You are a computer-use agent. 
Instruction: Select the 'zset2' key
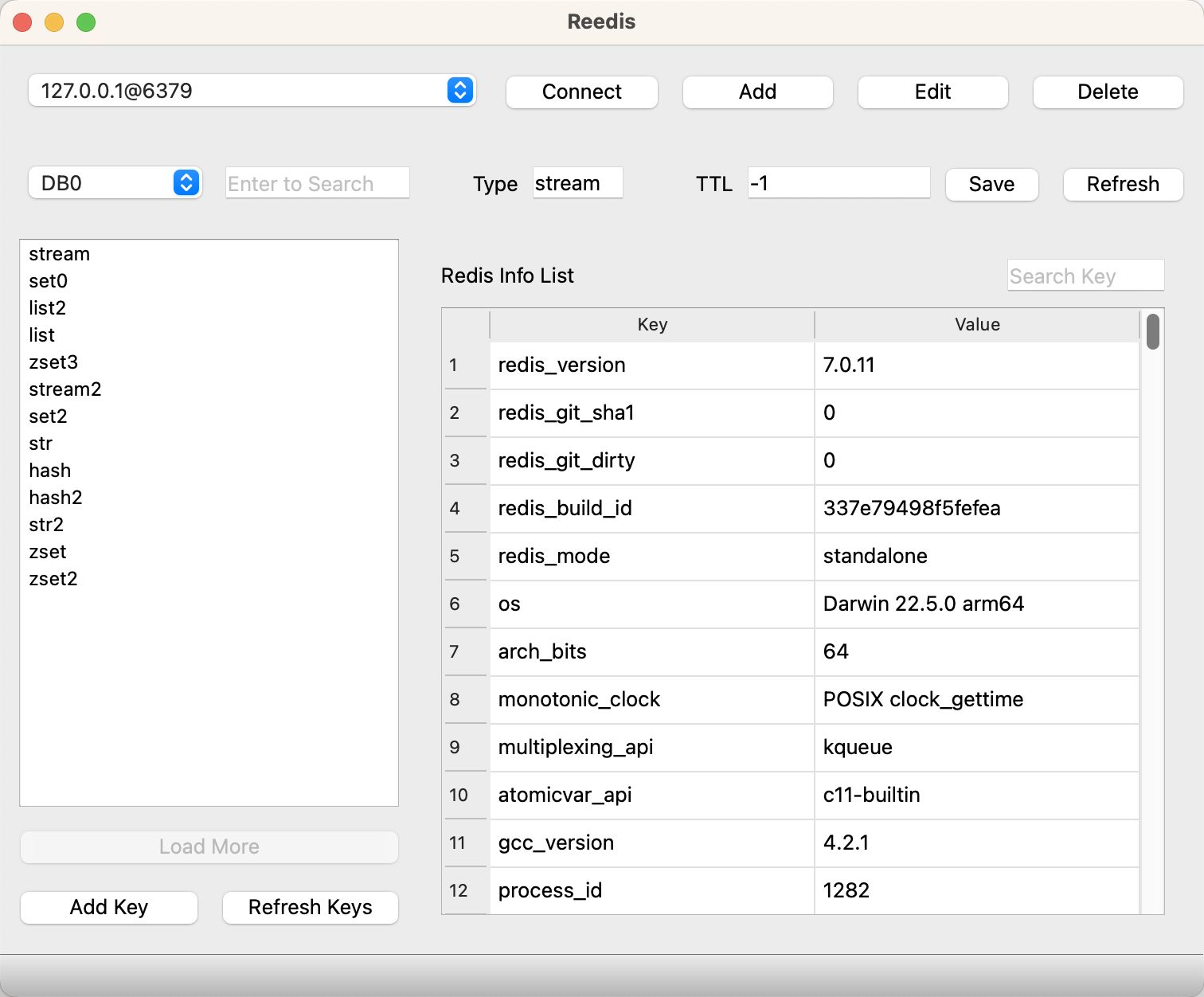[209, 579]
